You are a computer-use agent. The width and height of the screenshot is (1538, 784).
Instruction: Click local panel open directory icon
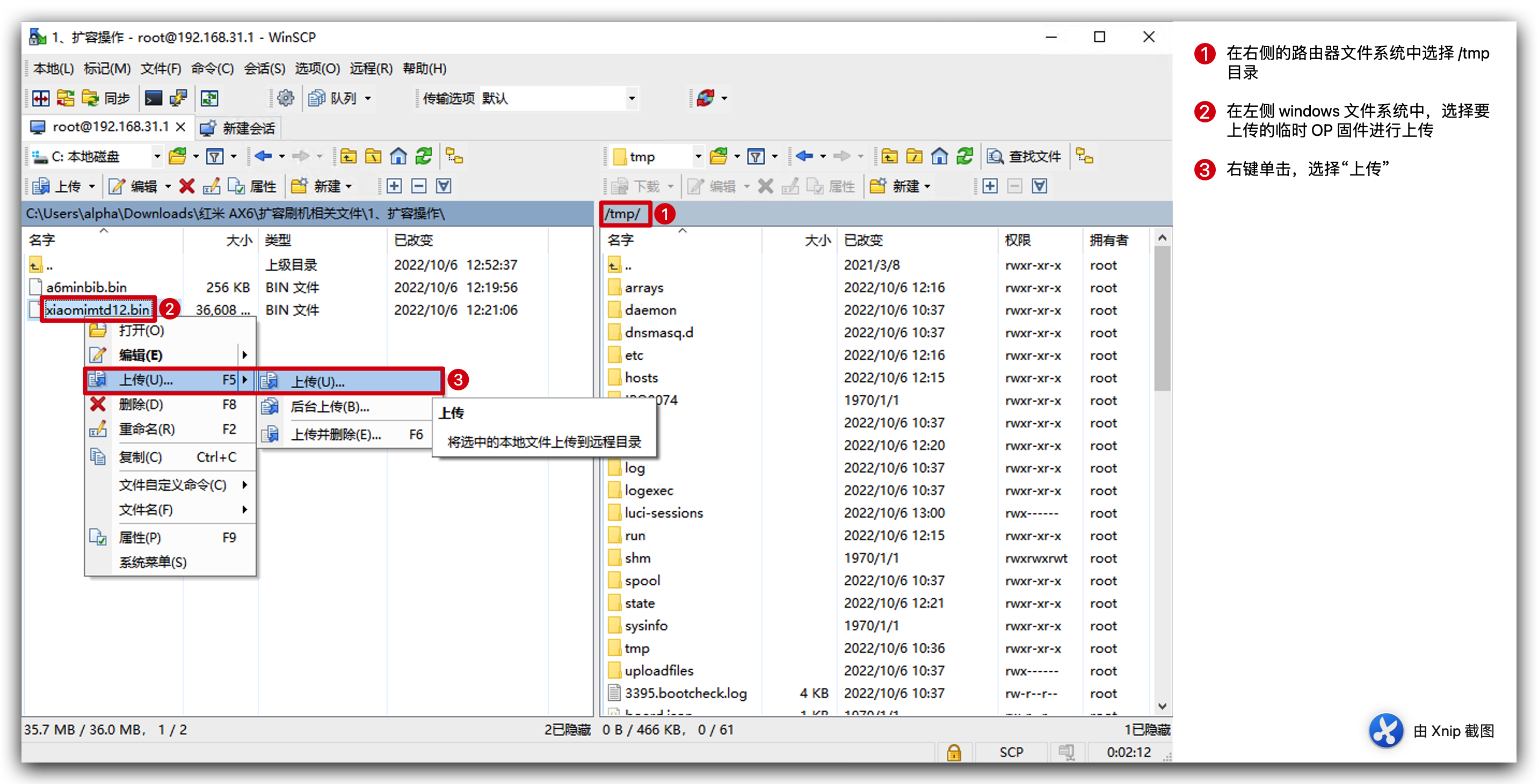pos(177,157)
